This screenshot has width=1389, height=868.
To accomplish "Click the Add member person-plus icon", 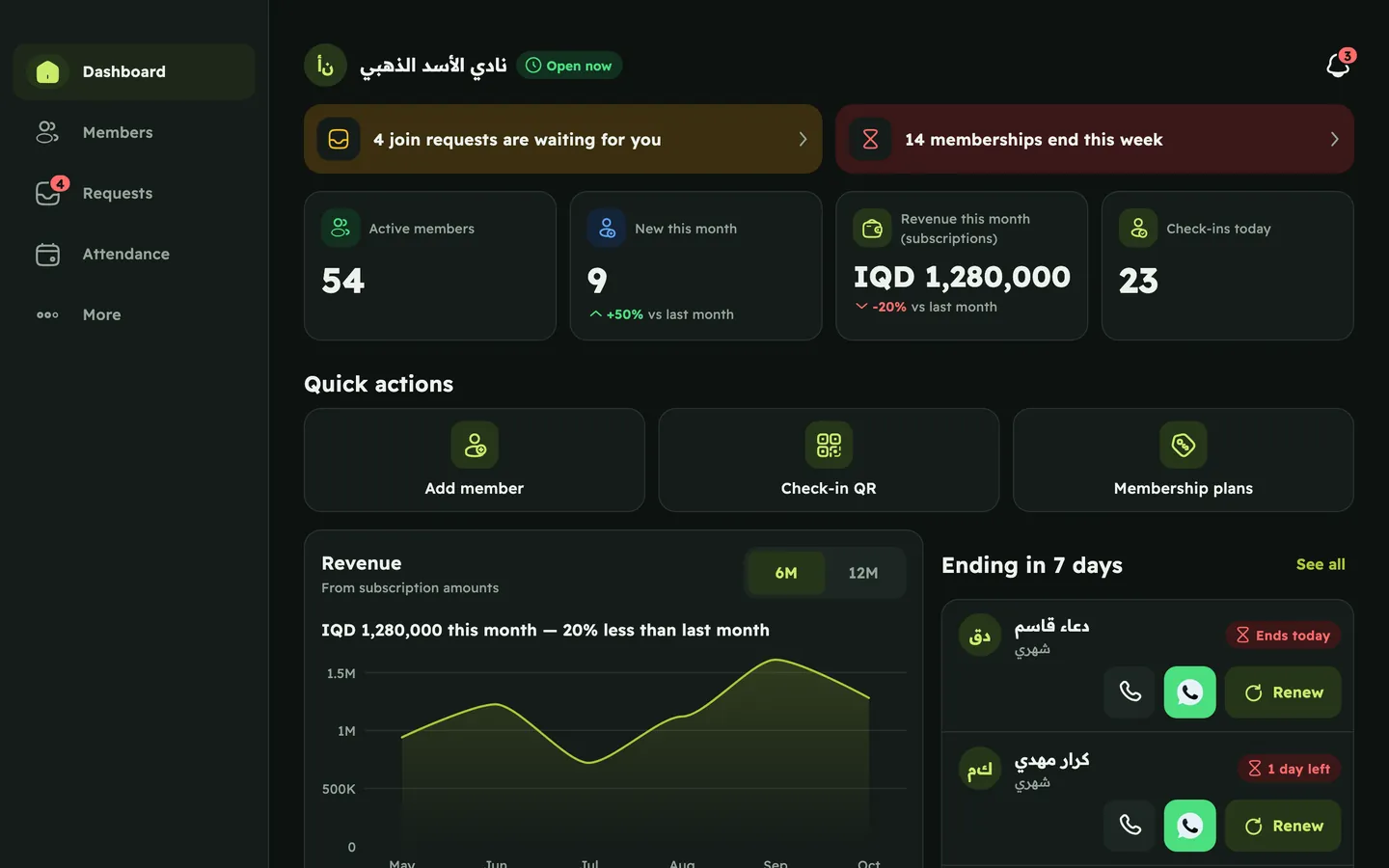I will coord(475,445).
